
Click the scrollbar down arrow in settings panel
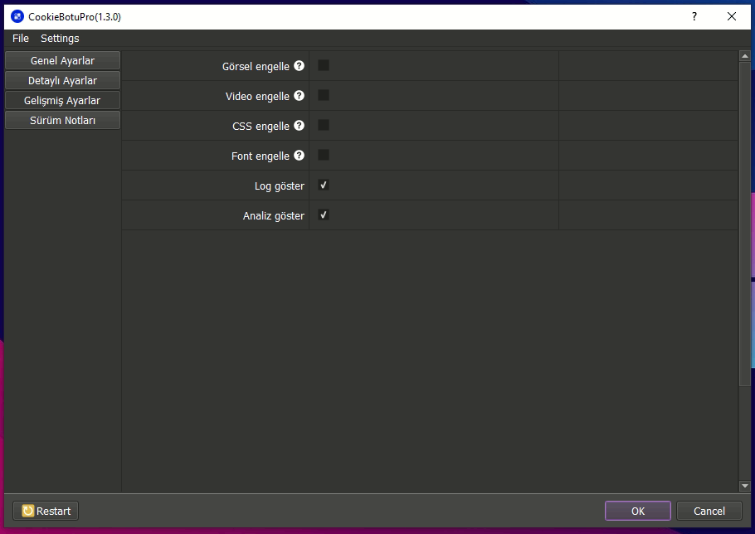(744, 487)
